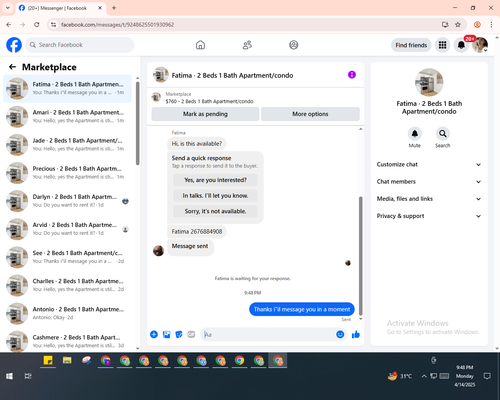This screenshot has width=500, height=400.
Task: Open Windows Start menu
Action: [9, 376]
